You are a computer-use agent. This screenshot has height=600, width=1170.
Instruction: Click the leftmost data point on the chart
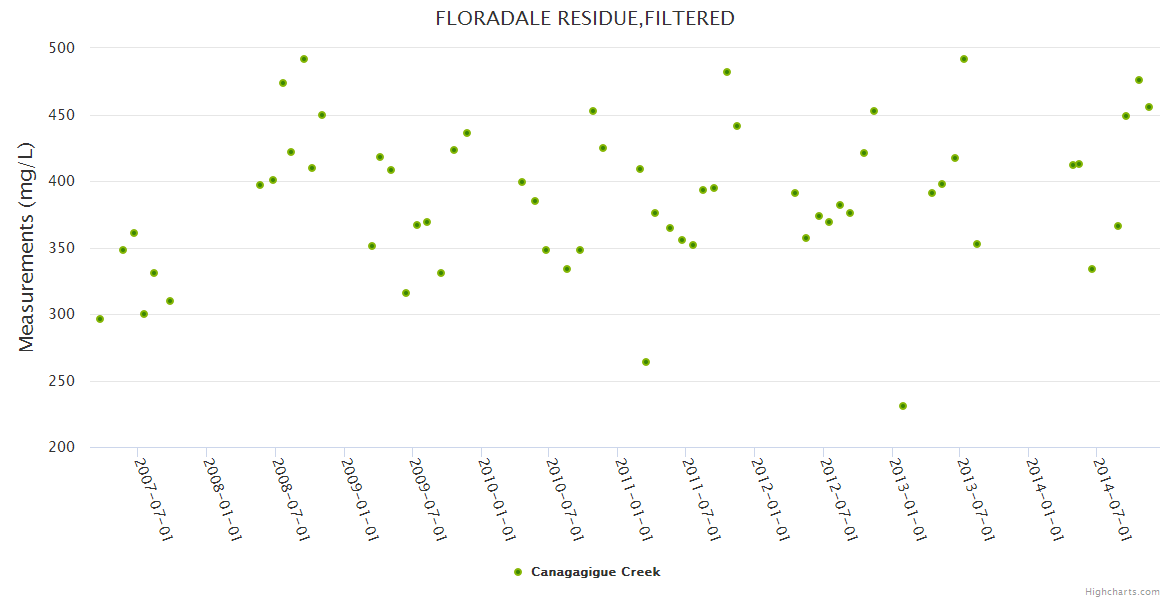[x=100, y=319]
